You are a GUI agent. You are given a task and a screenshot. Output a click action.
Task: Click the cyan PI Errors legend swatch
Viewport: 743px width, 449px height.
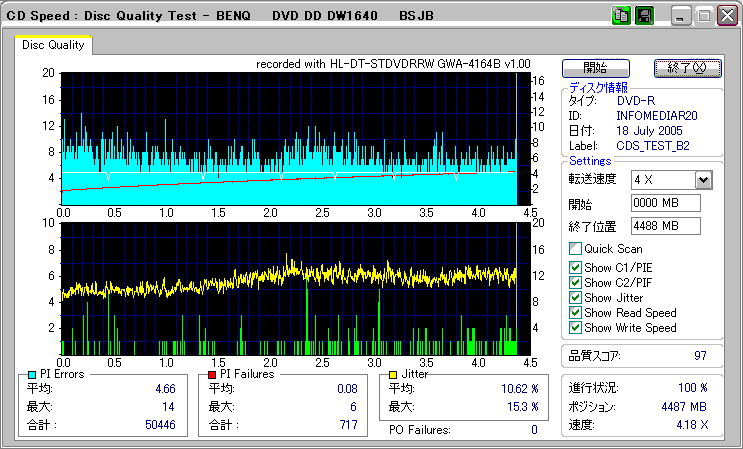point(32,374)
